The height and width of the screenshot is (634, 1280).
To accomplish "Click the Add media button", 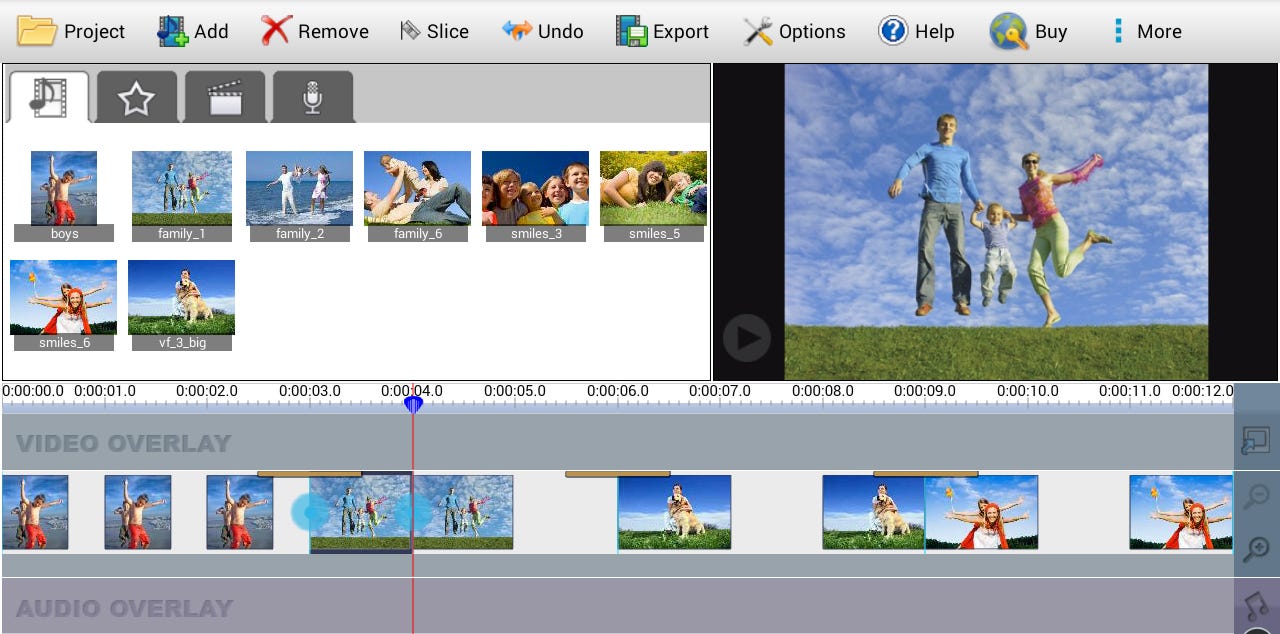I will (x=193, y=31).
